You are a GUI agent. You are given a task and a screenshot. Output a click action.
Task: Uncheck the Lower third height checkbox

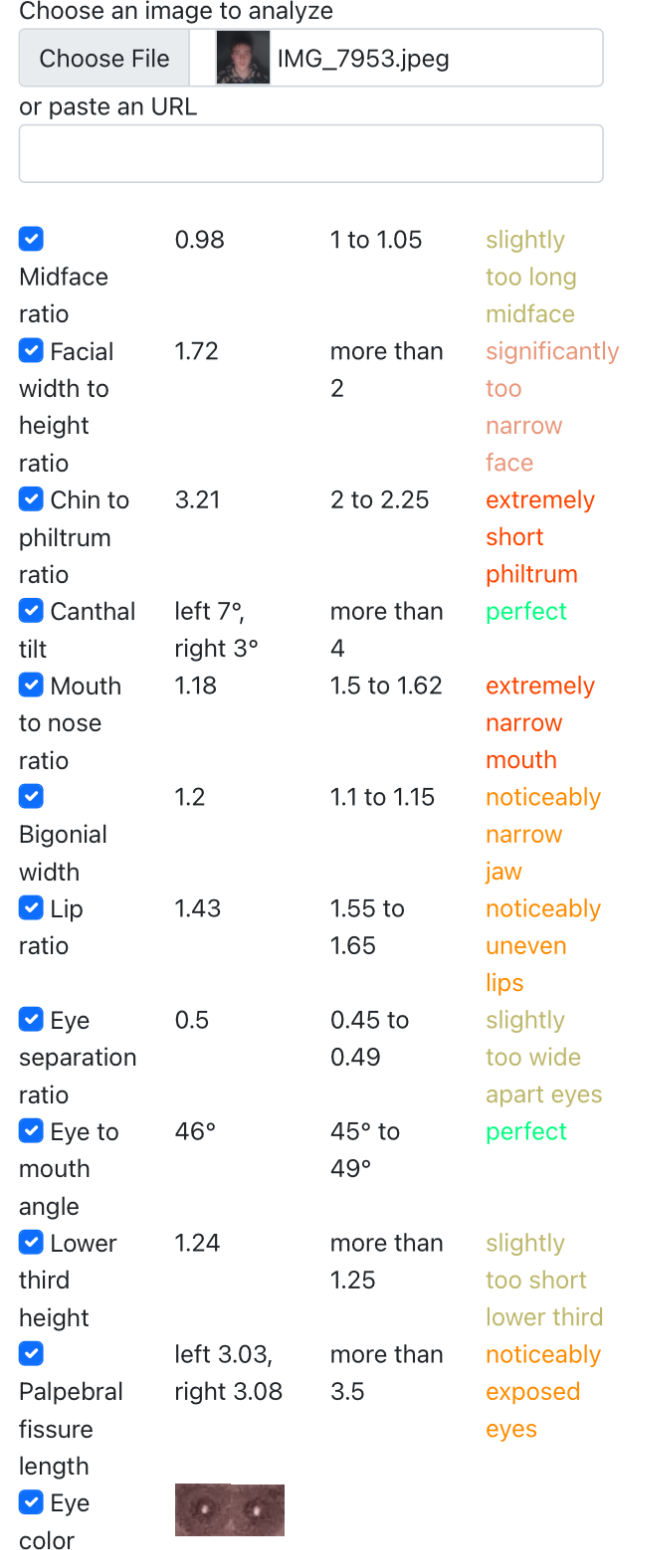tap(31, 1243)
